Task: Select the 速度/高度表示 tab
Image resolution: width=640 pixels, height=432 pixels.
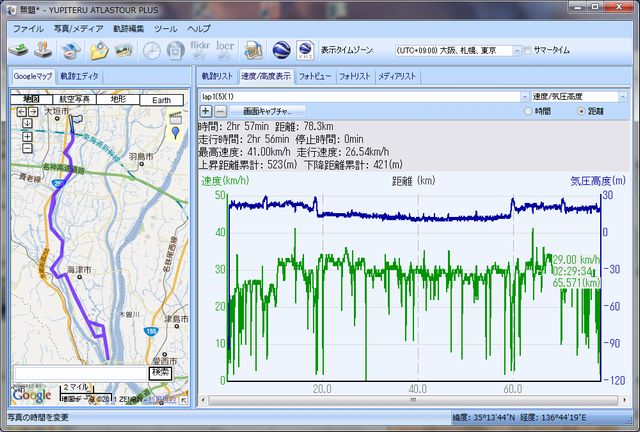Action: 266,76
